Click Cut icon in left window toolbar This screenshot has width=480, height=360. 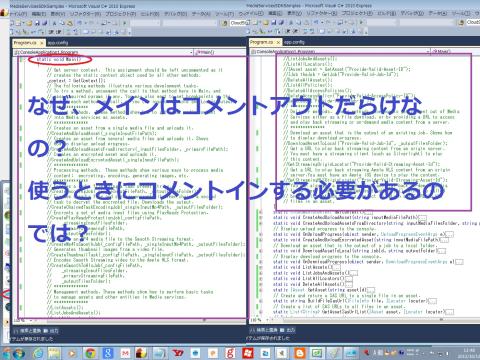55,23
